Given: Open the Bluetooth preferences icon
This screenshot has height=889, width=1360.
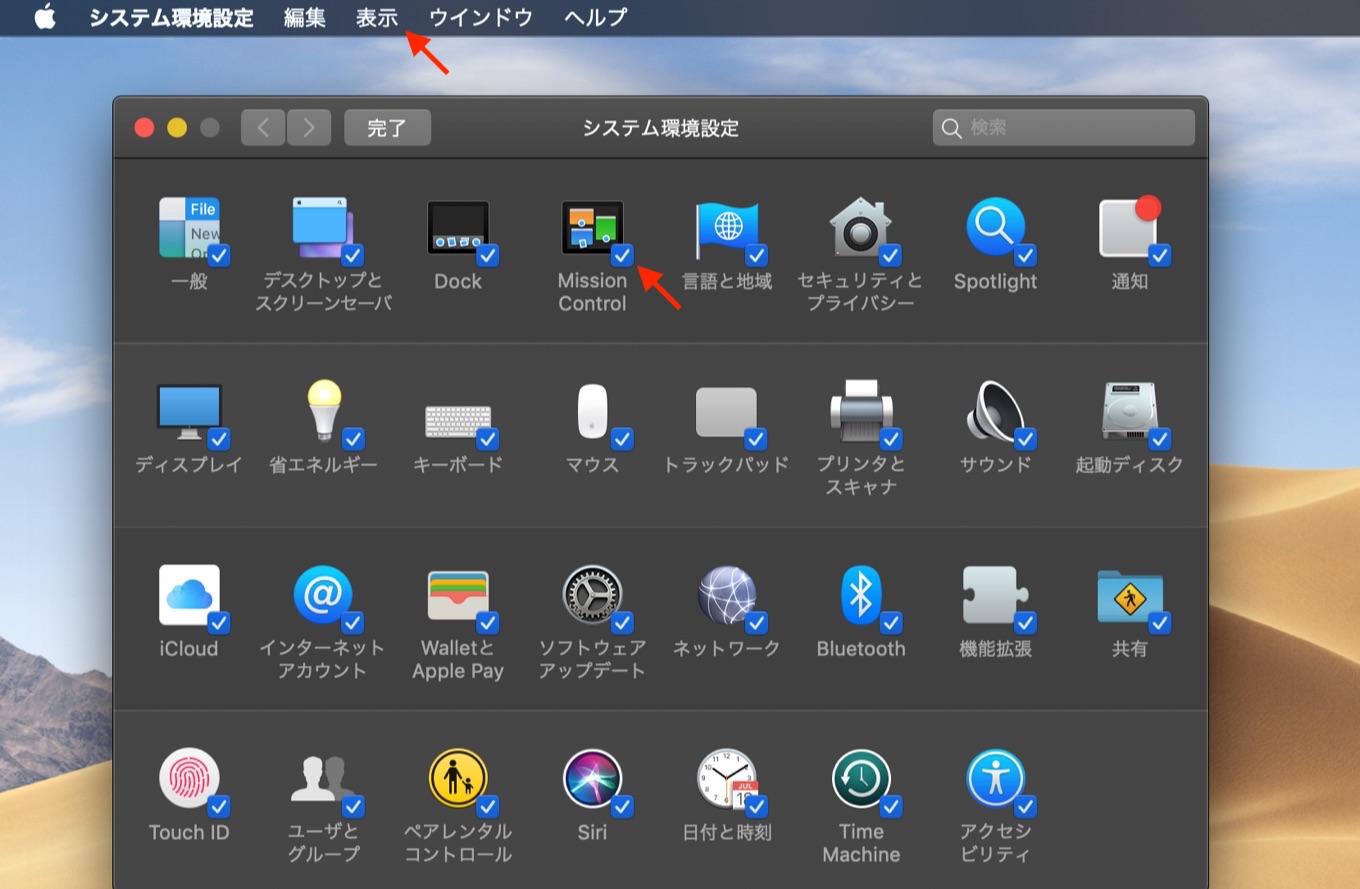Looking at the screenshot, I should tap(860, 595).
